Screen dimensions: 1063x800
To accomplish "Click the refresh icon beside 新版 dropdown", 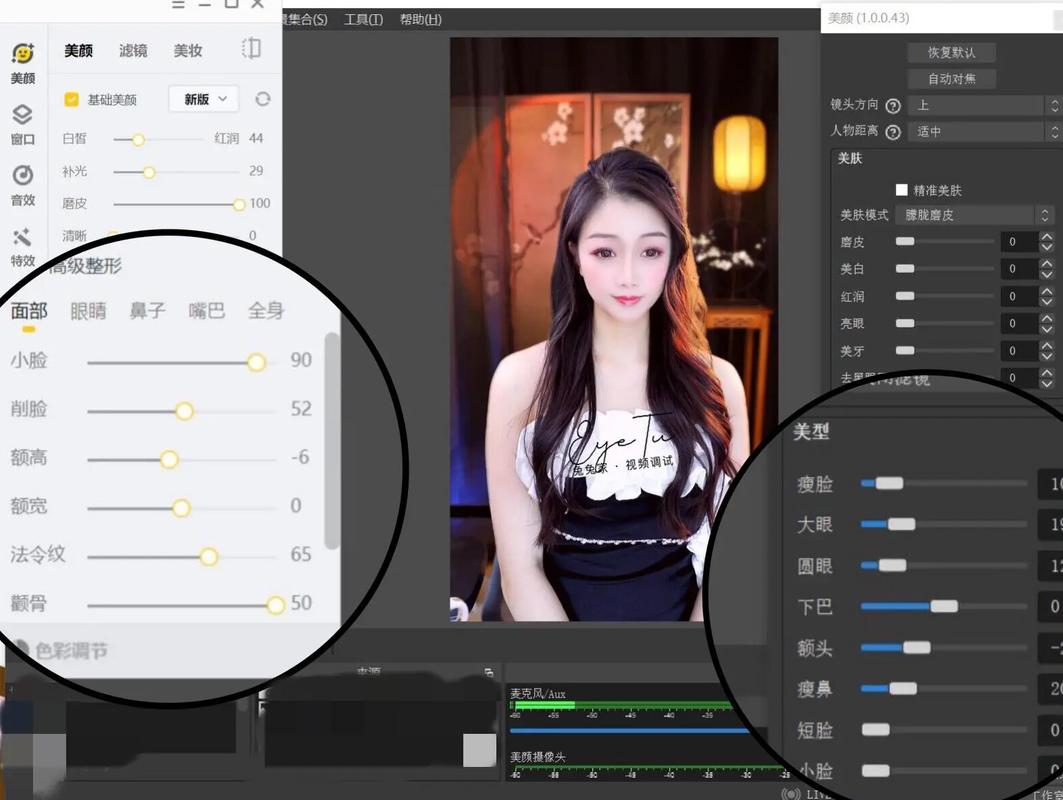I will (262, 100).
